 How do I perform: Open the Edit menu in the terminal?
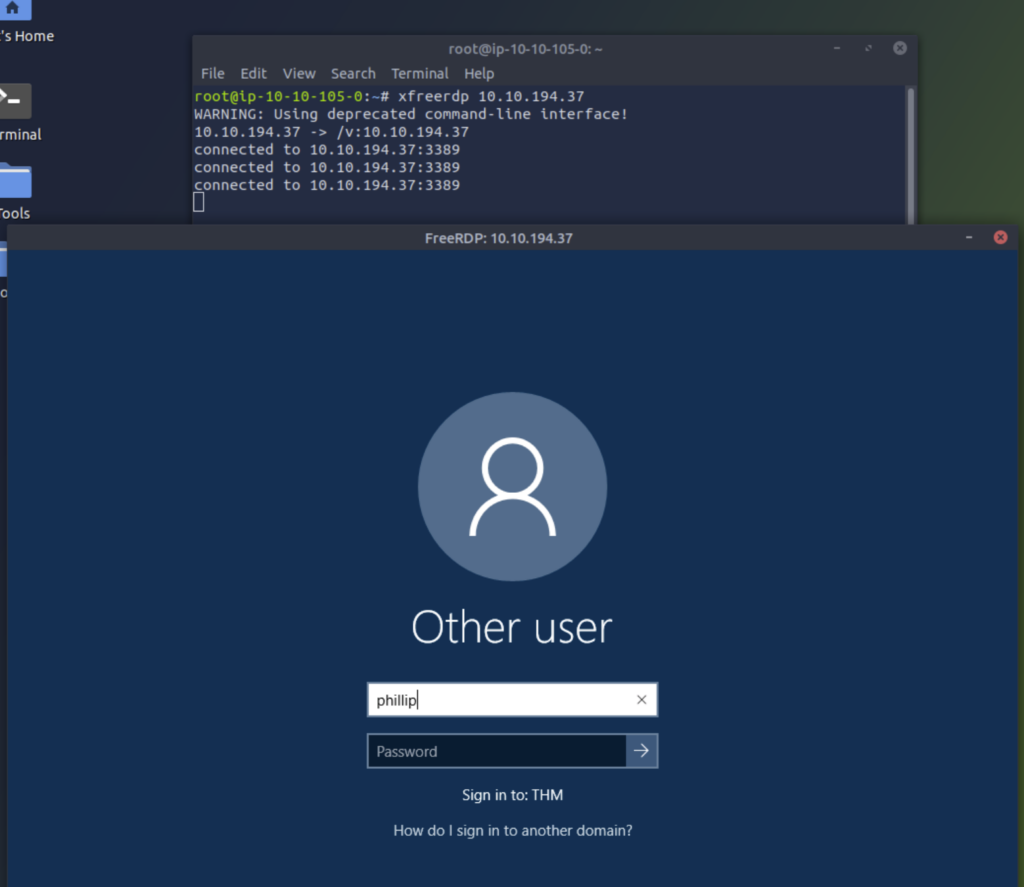[x=253, y=73]
